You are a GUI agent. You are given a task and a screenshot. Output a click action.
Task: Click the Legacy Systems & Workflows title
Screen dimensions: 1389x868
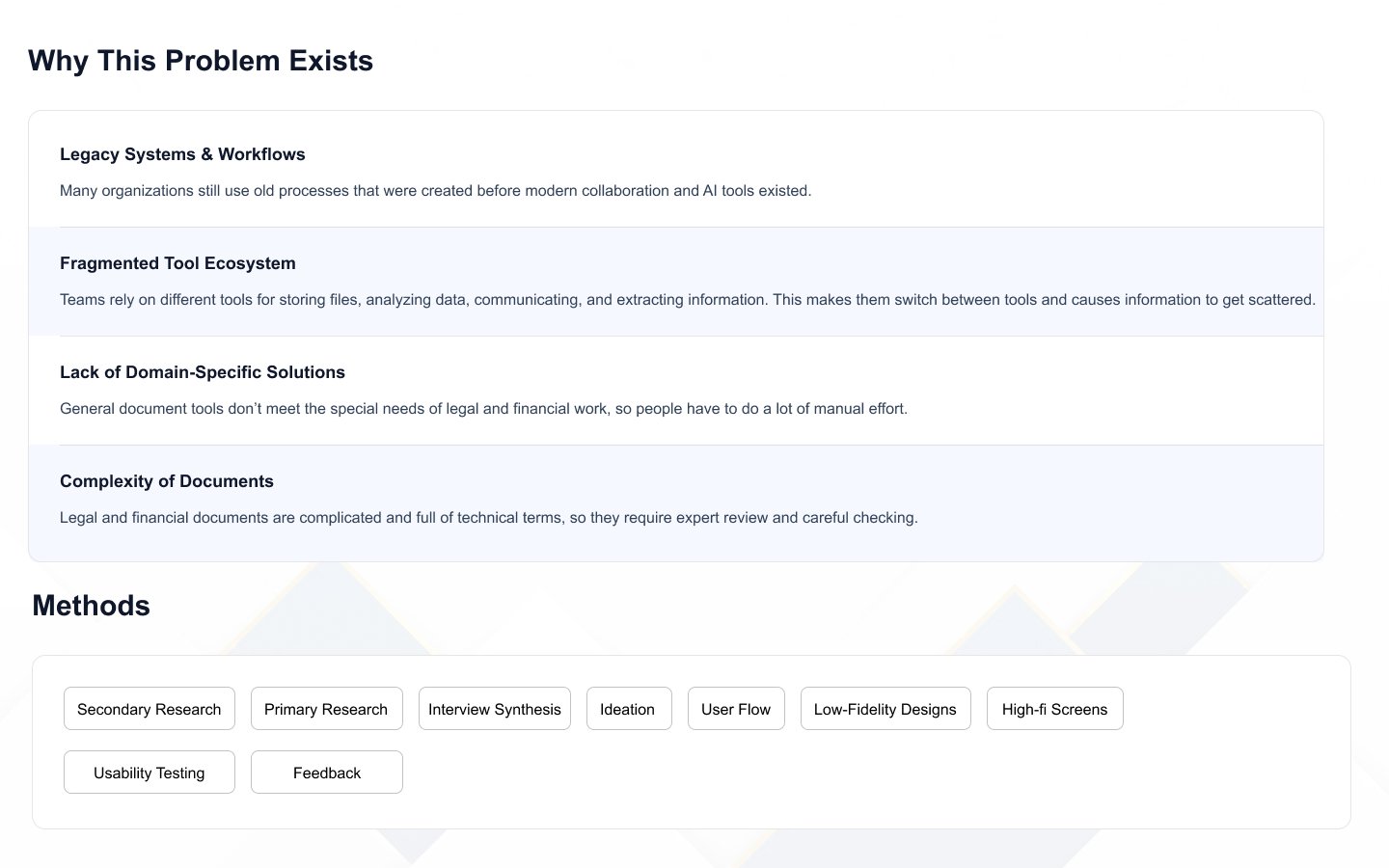pyautogui.click(x=182, y=154)
